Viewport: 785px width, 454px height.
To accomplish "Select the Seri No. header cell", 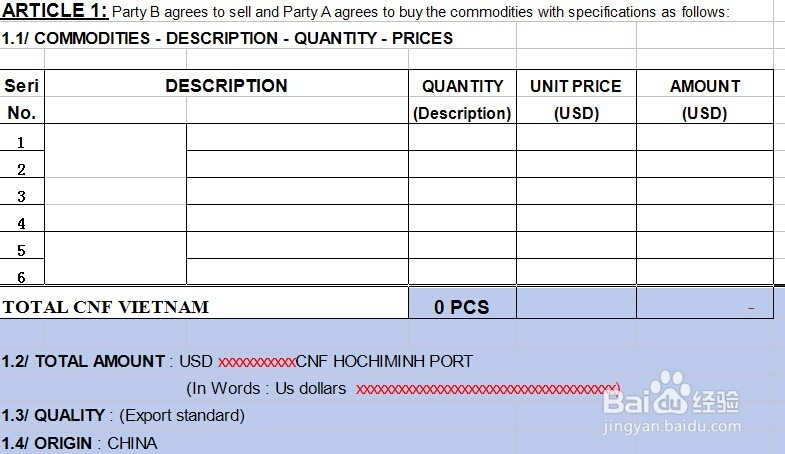I will click(x=22, y=98).
